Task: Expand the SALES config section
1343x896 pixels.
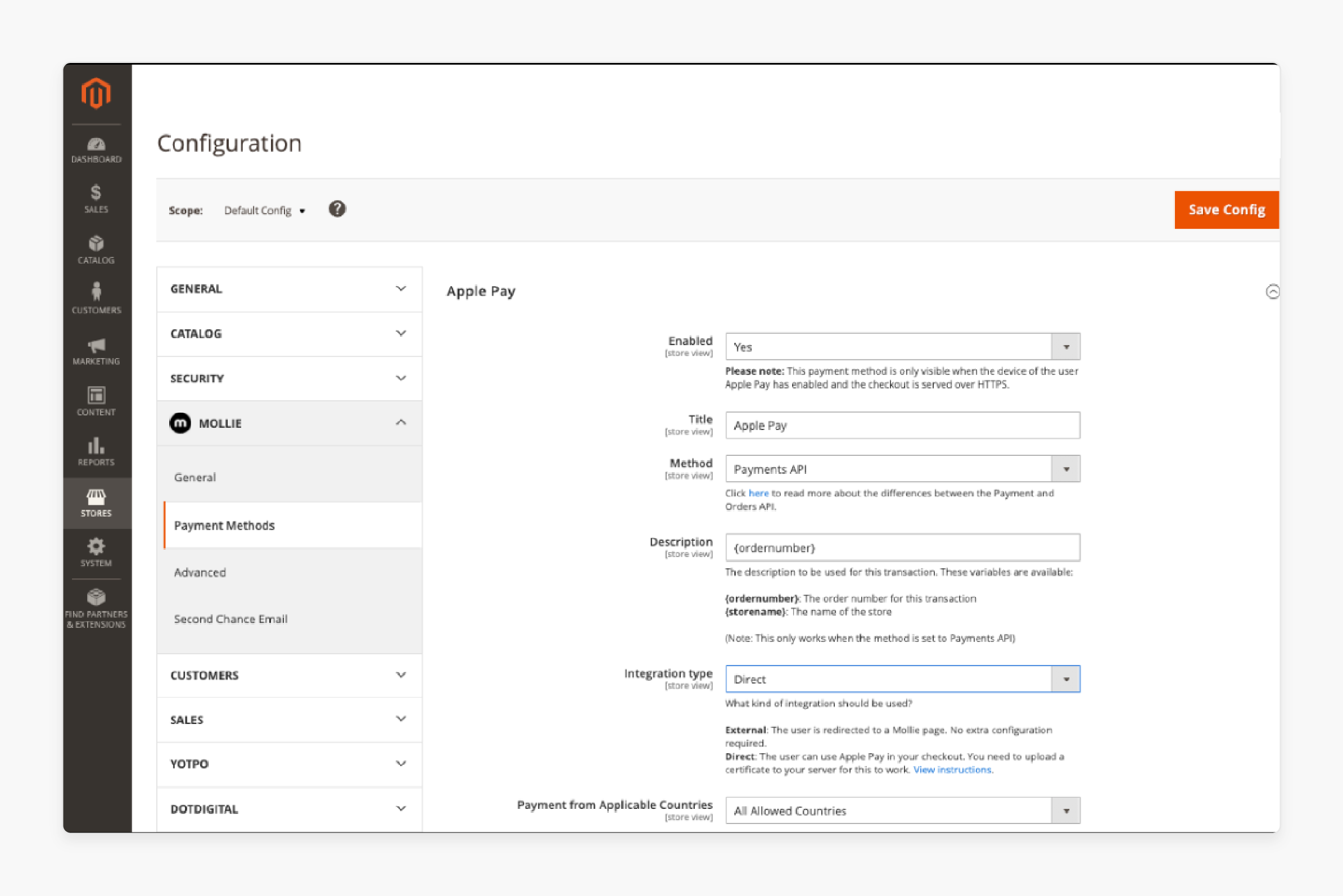Action: [x=290, y=720]
